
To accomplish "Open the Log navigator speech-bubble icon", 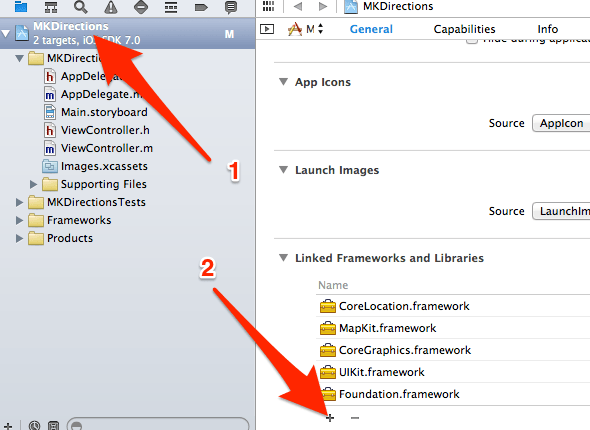I will click(231, 7).
